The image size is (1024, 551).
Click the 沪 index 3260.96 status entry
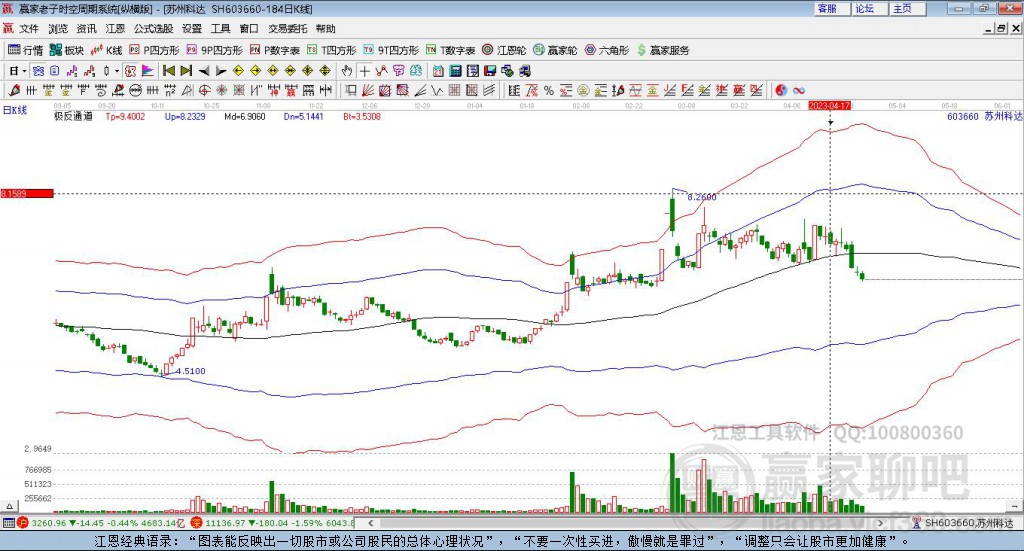coord(102,523)
